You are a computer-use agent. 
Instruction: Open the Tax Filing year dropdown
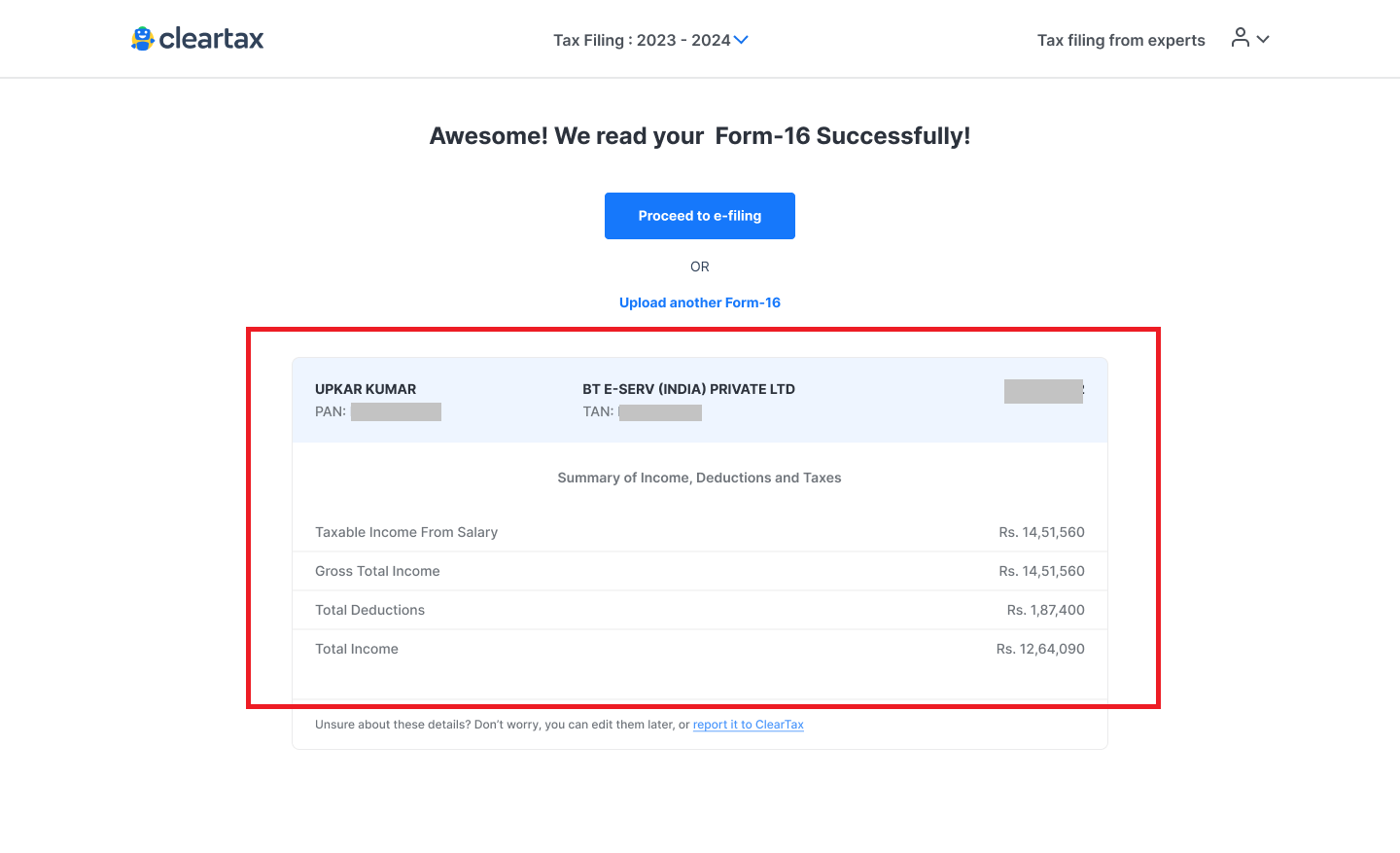click(650, 40)
